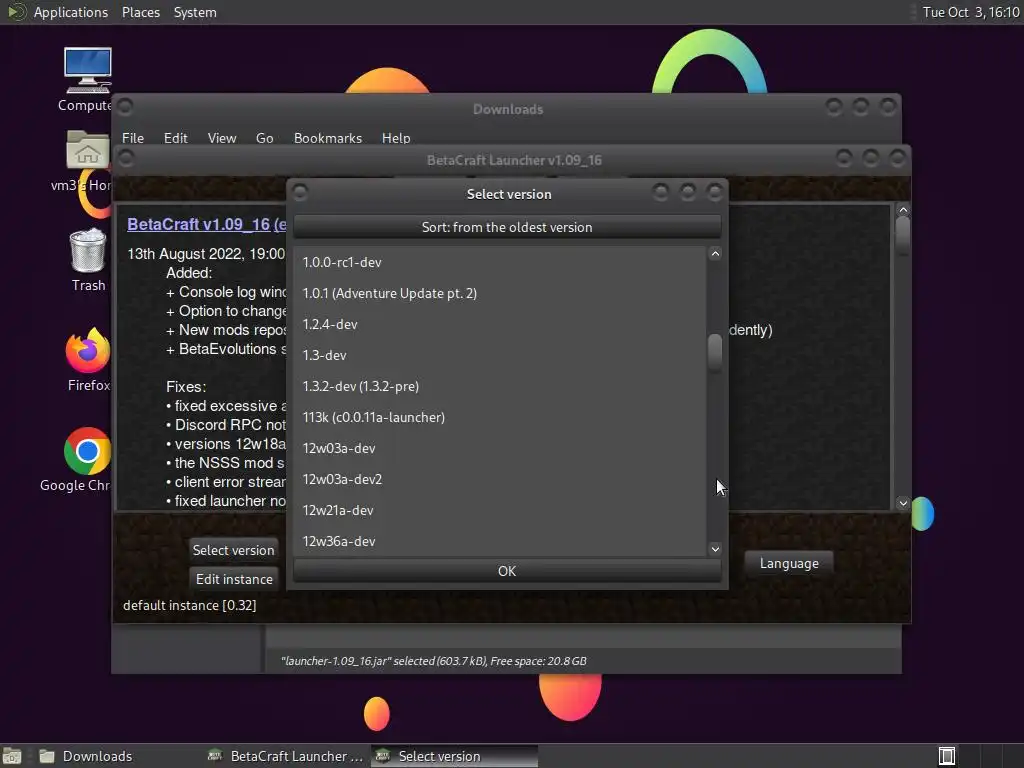Open the Language button in launcher

(x=789, y=563)
